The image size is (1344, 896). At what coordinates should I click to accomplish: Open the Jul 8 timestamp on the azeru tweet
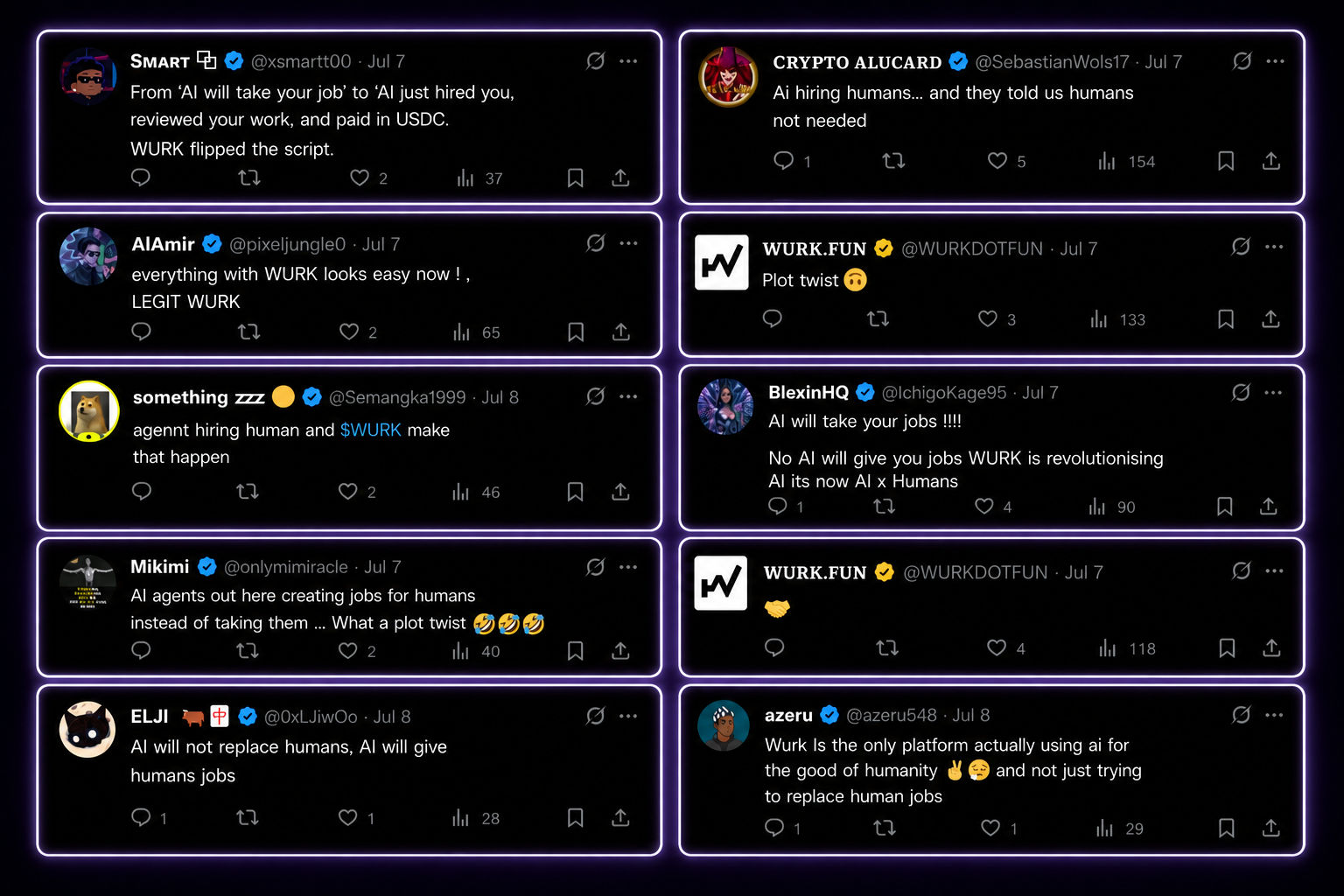pos(971,715)
